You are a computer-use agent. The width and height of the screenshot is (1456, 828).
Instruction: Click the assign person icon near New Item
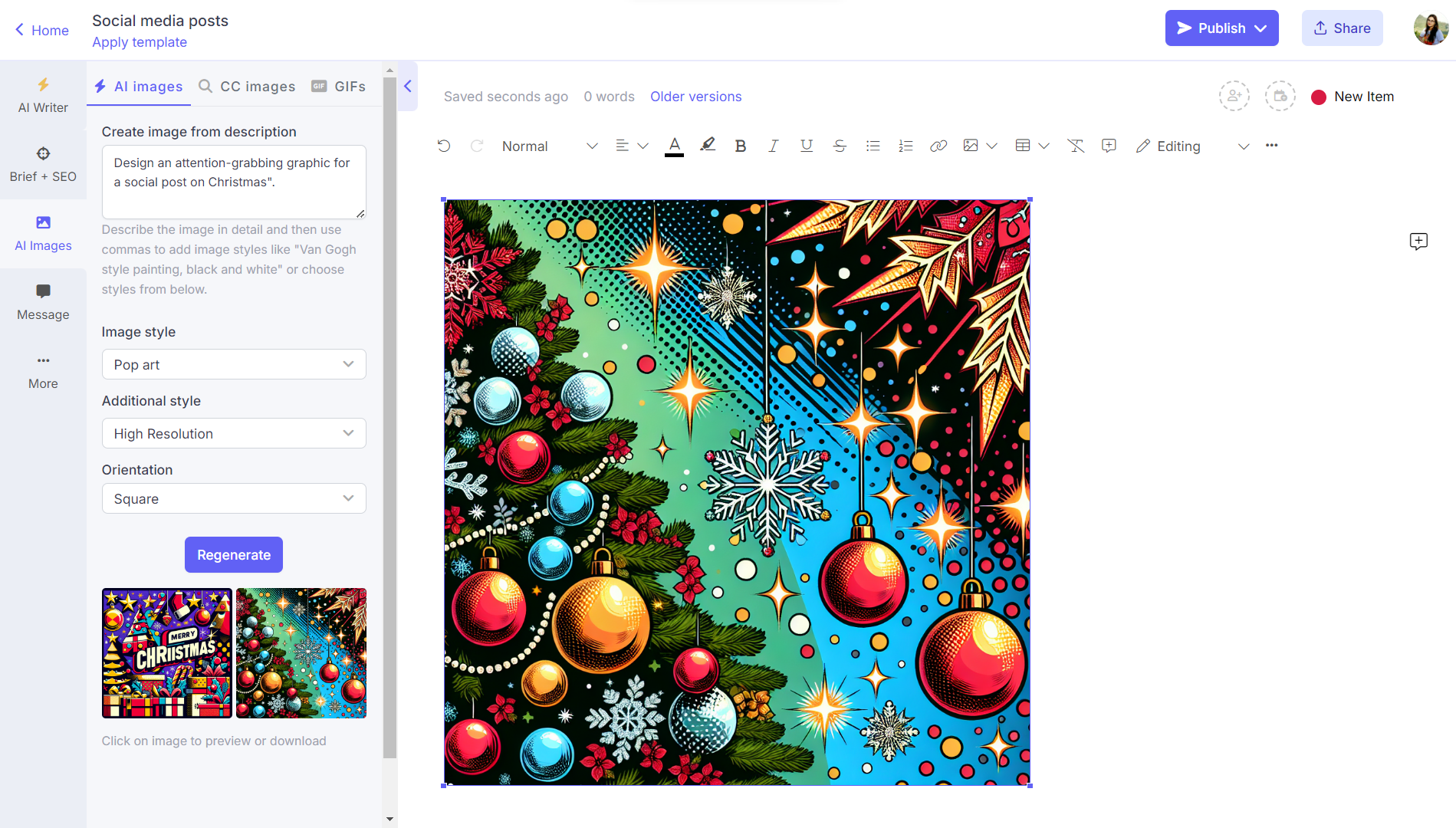(1234, 96)
